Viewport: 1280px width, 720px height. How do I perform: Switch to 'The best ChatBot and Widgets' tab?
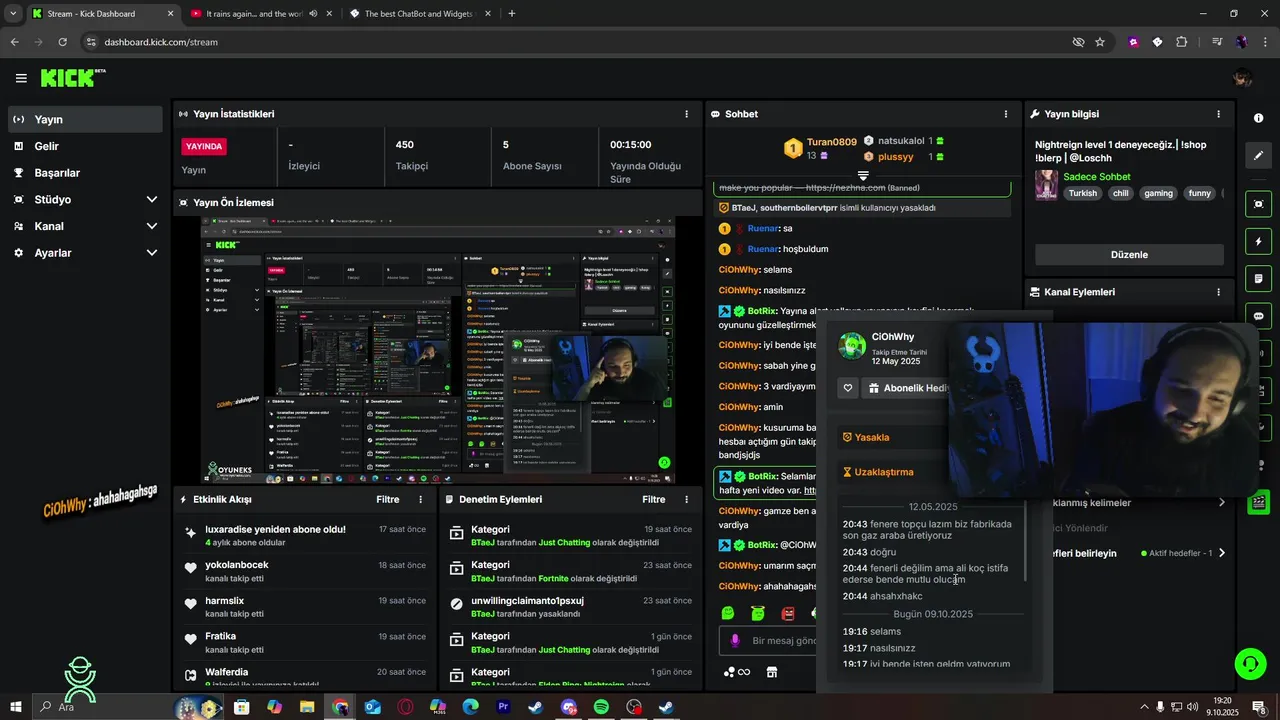(x=418, y=14)
